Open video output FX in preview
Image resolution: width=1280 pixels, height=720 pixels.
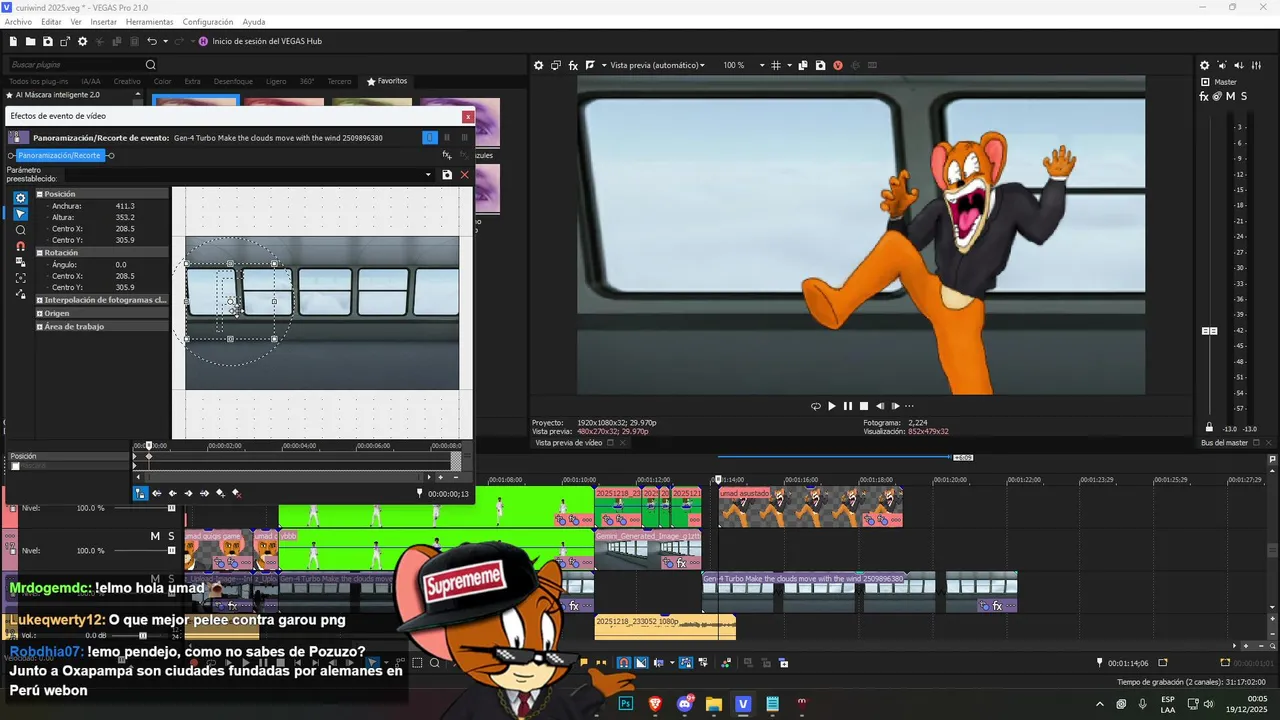[573, 65]
